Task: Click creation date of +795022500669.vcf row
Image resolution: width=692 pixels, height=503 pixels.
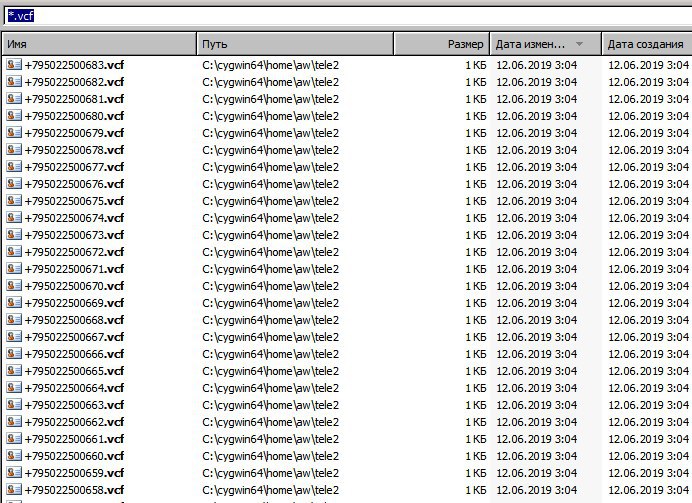Action: 649,303
